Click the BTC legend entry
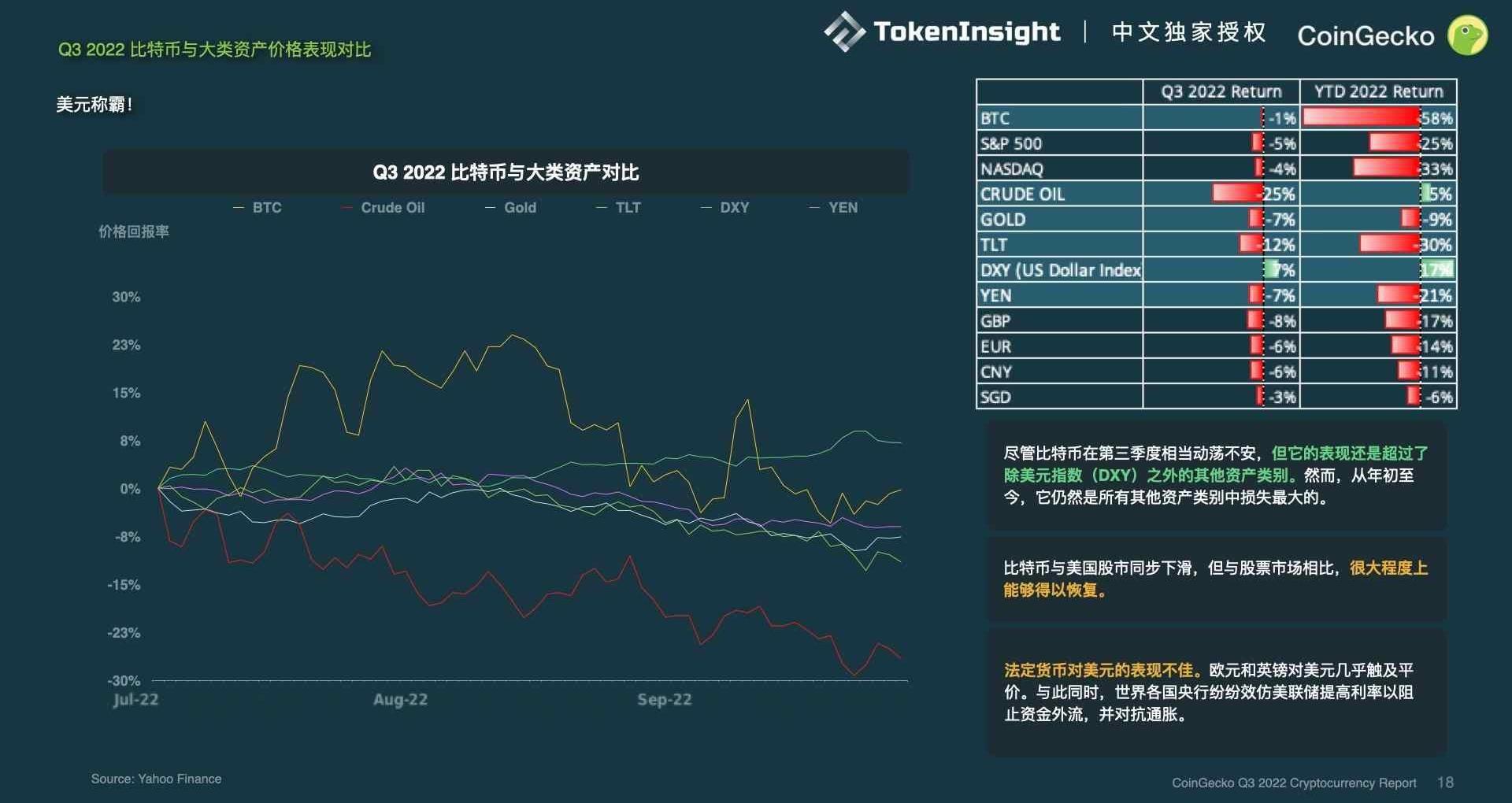 click(x=258, y=208)
